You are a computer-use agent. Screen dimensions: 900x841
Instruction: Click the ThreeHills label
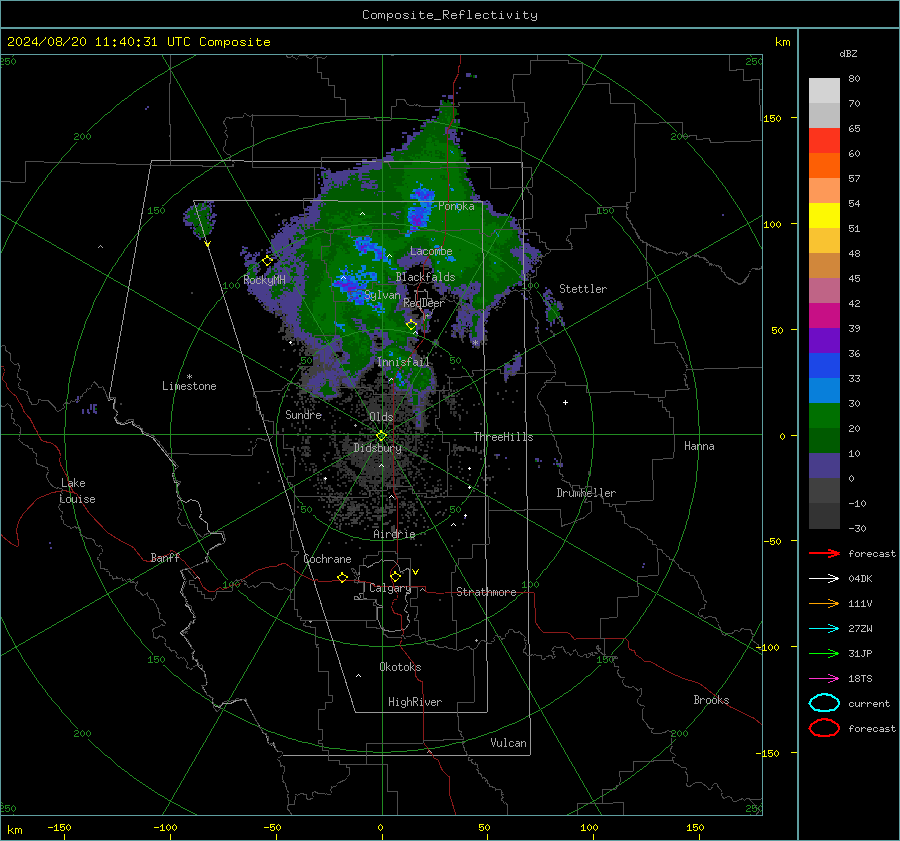click(503, 437)
